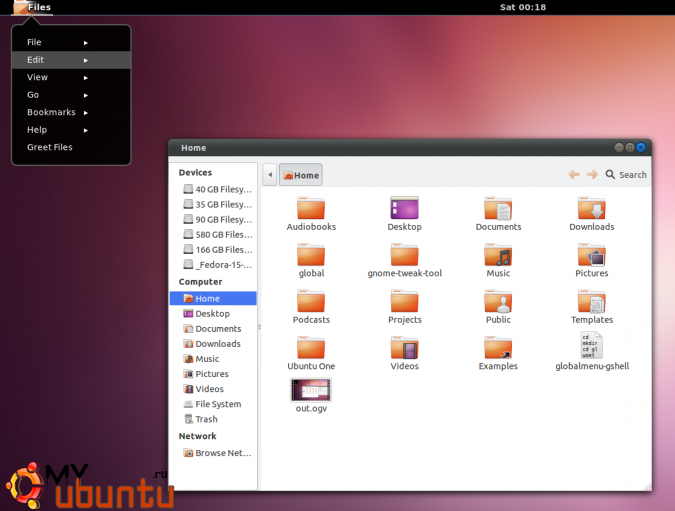Select Home in the sidebar
This screenshot has width=675, height=511.
click(213, 298)
